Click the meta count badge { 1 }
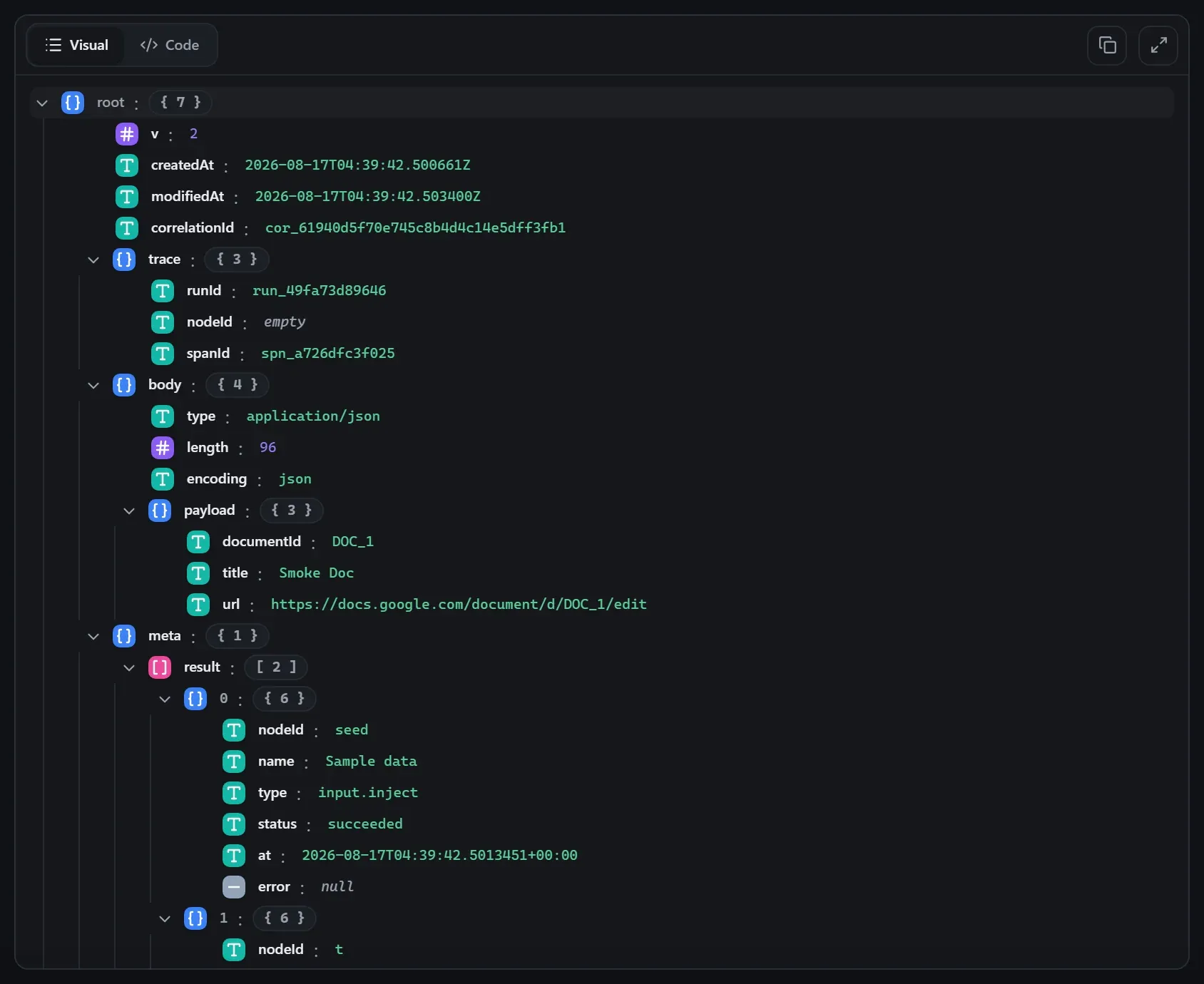Image resolution: width=1204 pixels, height=984 pixels. click(238, 636)
